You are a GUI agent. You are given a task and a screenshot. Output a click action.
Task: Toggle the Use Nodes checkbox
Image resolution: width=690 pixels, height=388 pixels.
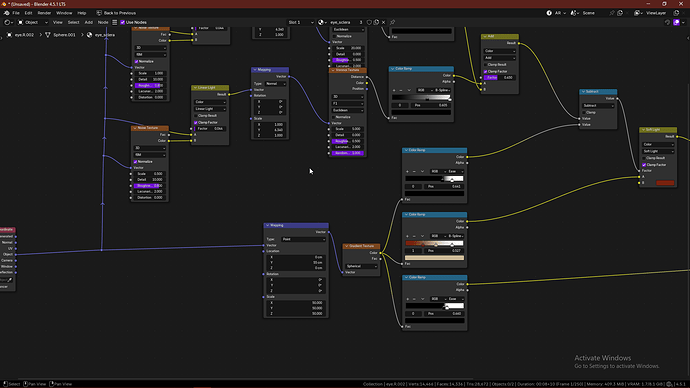click(123, 22)
